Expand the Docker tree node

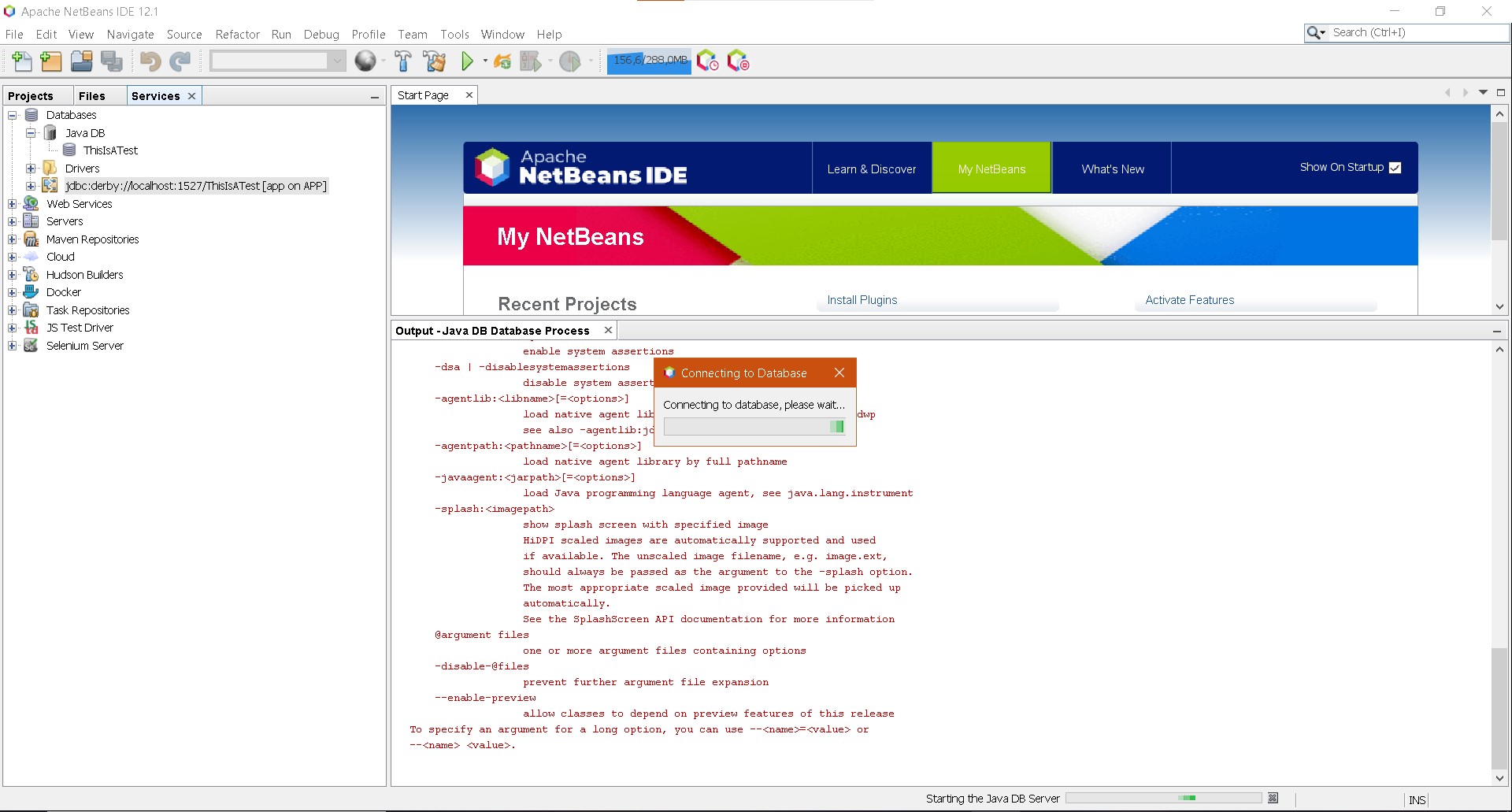[x=13, y=292]
